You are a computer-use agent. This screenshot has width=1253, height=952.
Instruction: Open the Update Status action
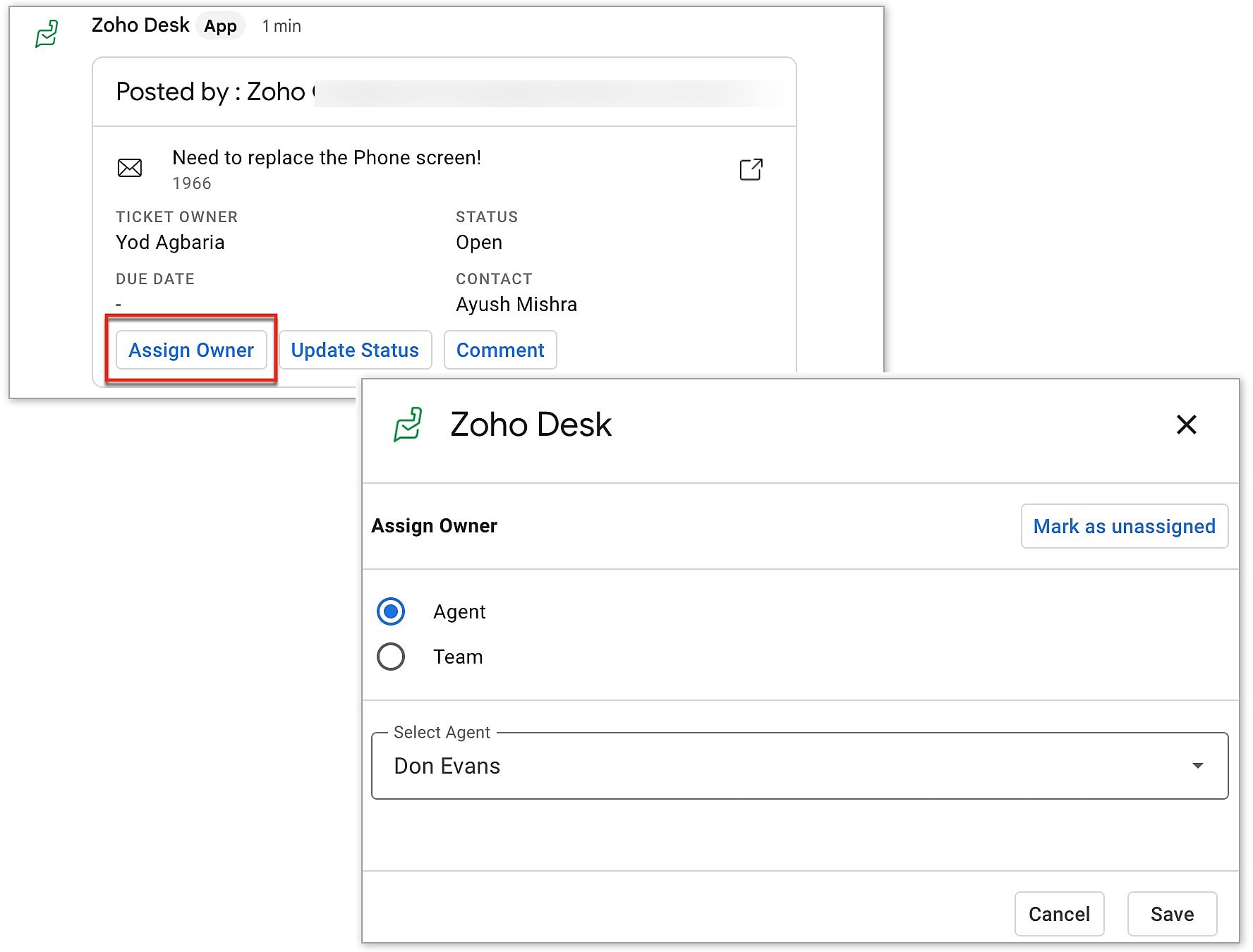point(355,350)
